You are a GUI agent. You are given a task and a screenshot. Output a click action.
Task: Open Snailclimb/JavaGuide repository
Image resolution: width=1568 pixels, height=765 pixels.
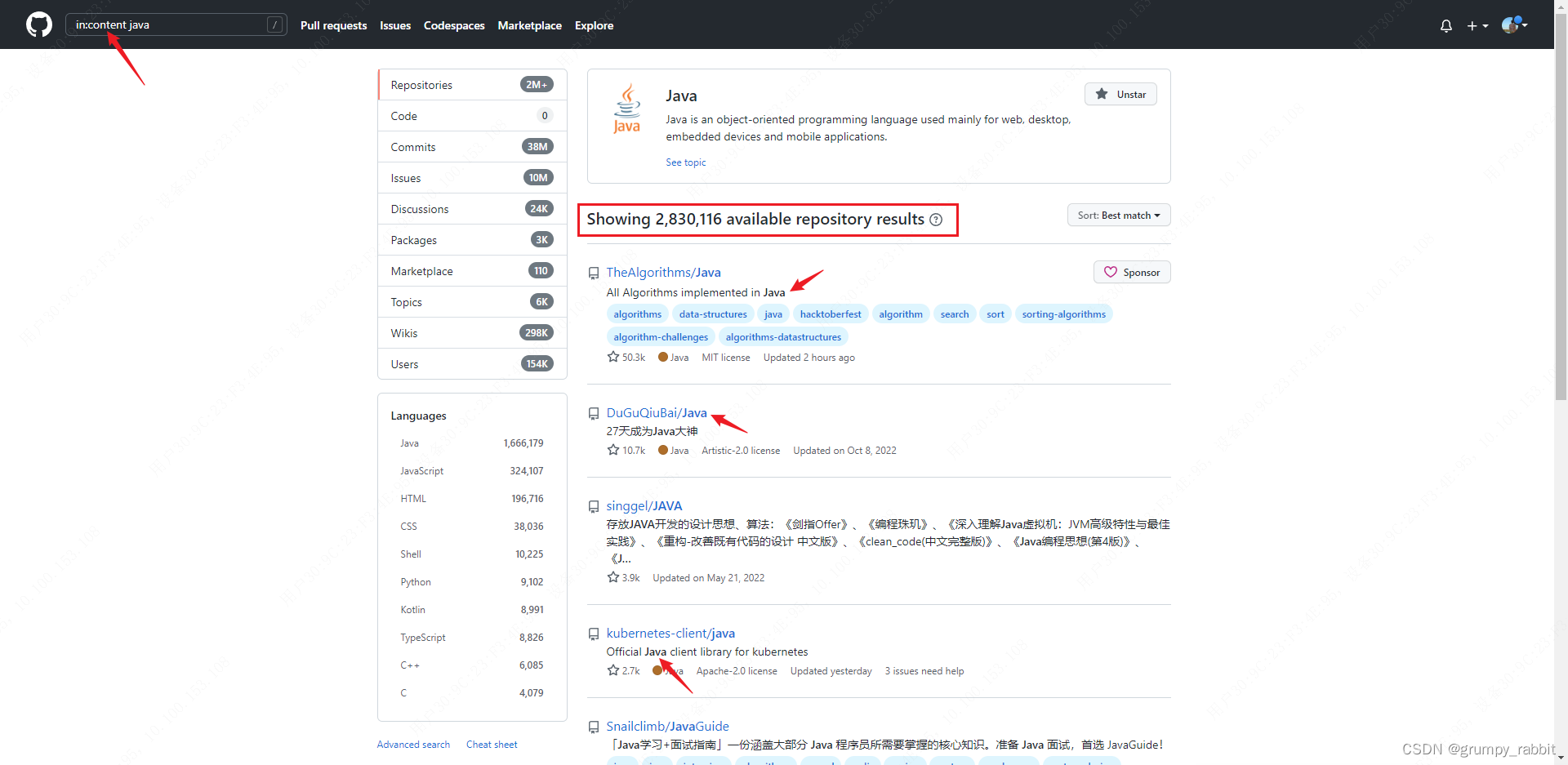pos(667,727)
